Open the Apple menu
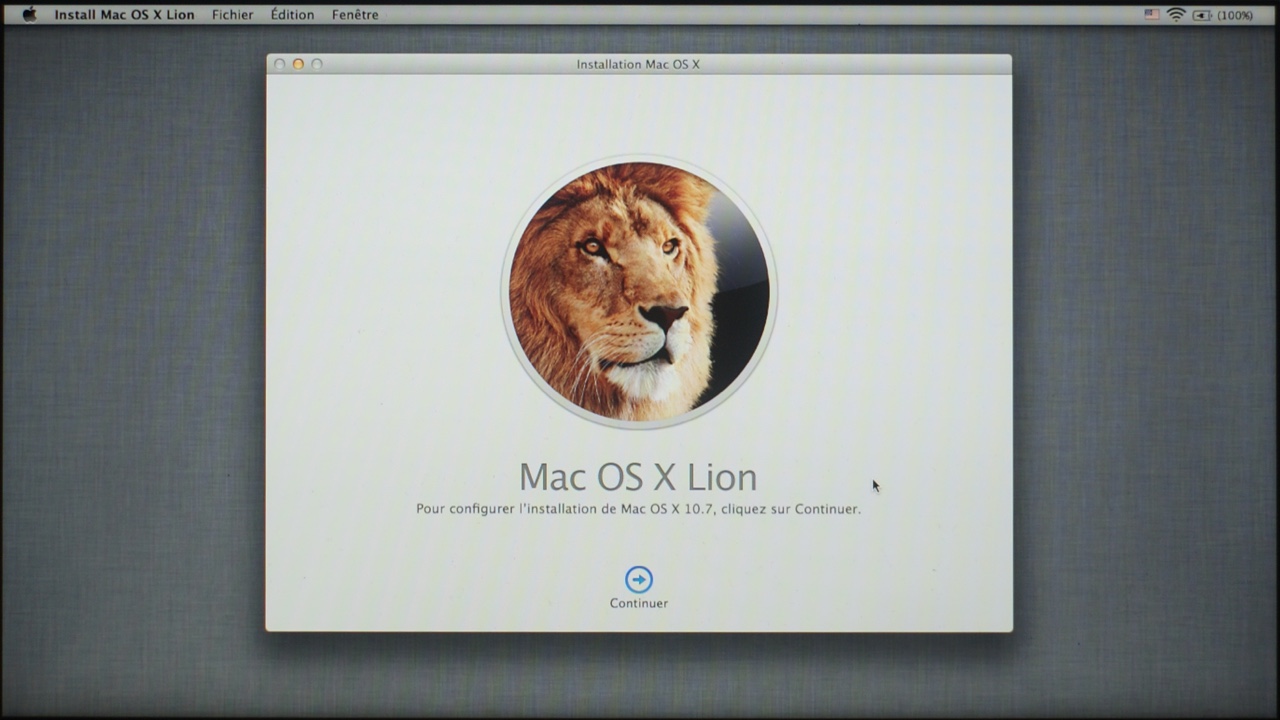 click(30, 15)
